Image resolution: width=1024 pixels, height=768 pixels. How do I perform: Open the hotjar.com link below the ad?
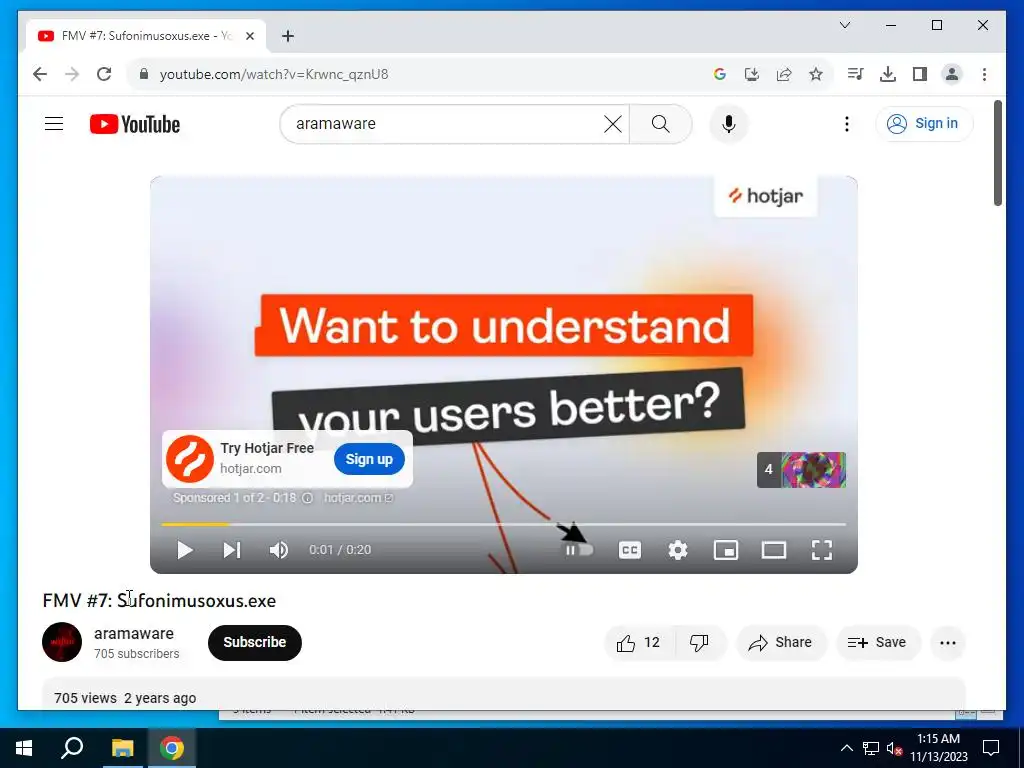pos(358,498)
